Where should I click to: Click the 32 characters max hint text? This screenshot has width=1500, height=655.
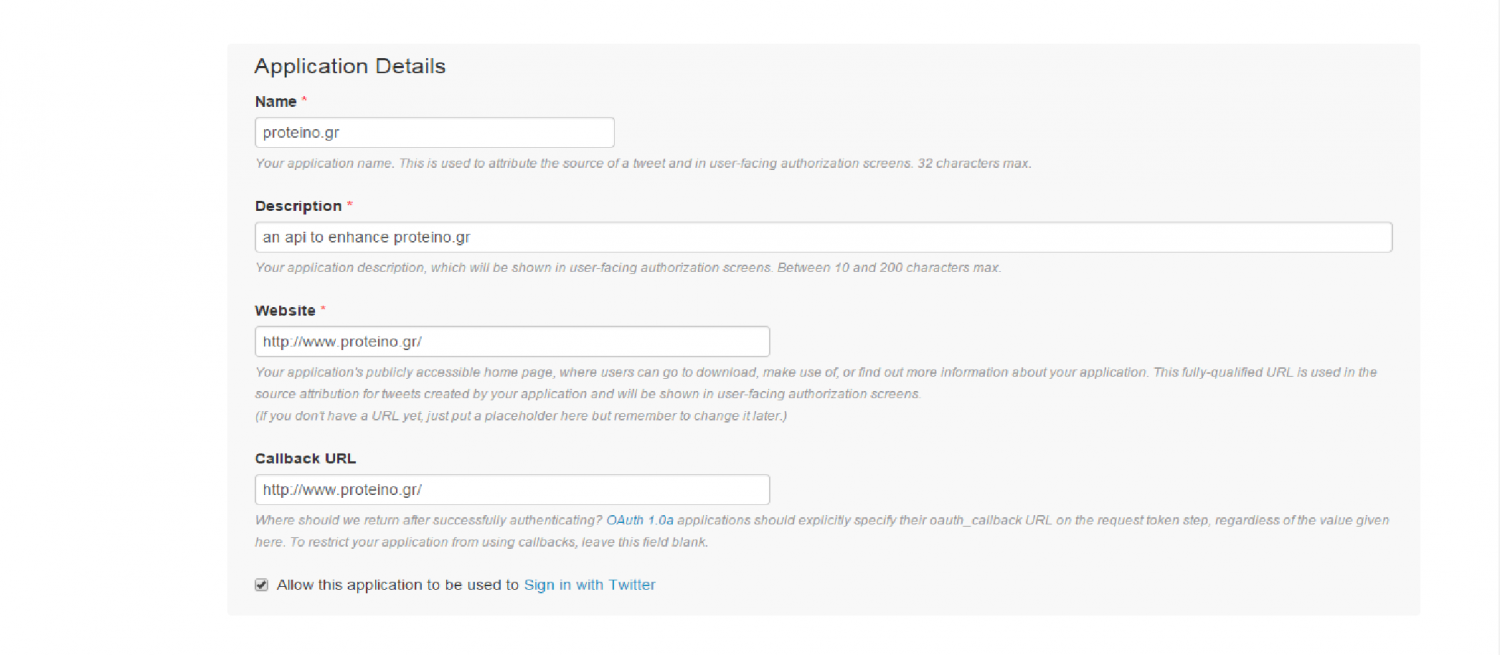(643, 163)
